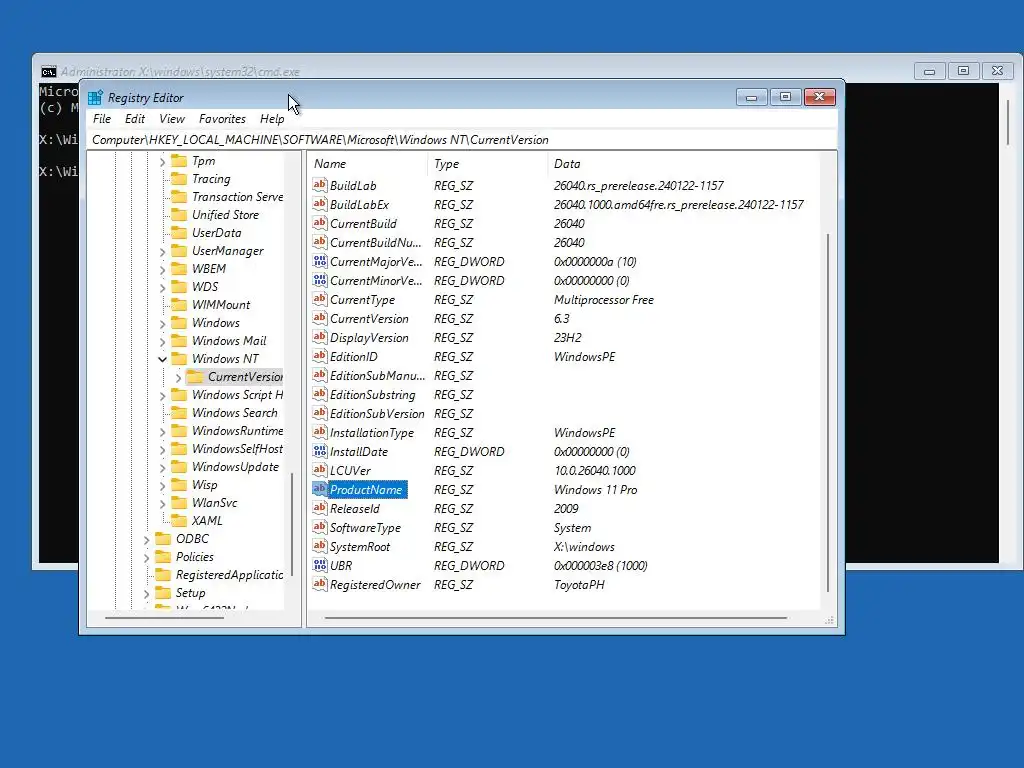Open the Help menu

coord(272,119)
